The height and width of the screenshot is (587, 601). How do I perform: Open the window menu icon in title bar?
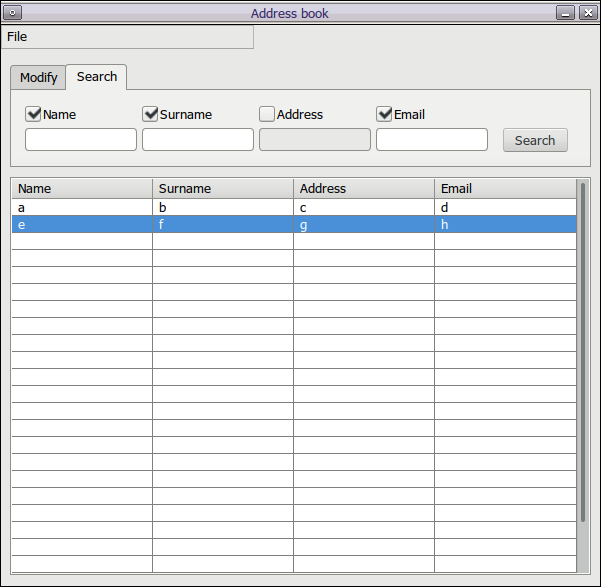(x=12, y=13)
